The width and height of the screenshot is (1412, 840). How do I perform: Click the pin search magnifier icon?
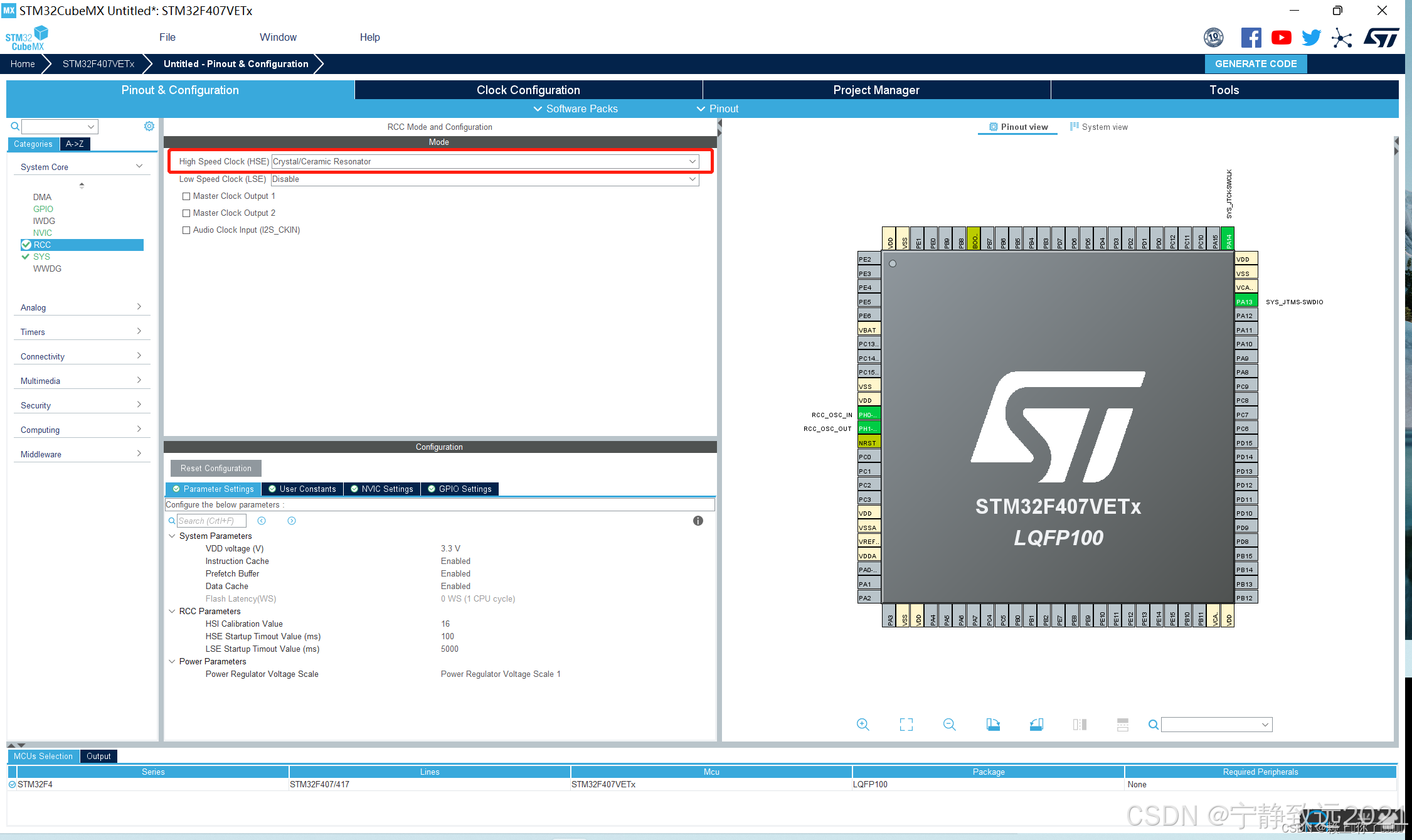[x=1153, y=725]
